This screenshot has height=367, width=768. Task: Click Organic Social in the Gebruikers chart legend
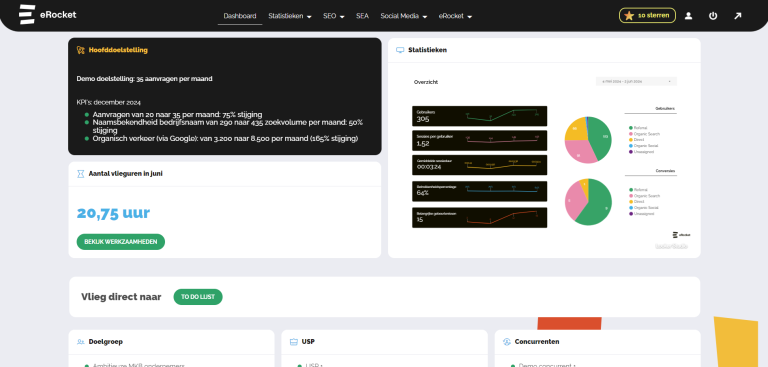[644, 146]
